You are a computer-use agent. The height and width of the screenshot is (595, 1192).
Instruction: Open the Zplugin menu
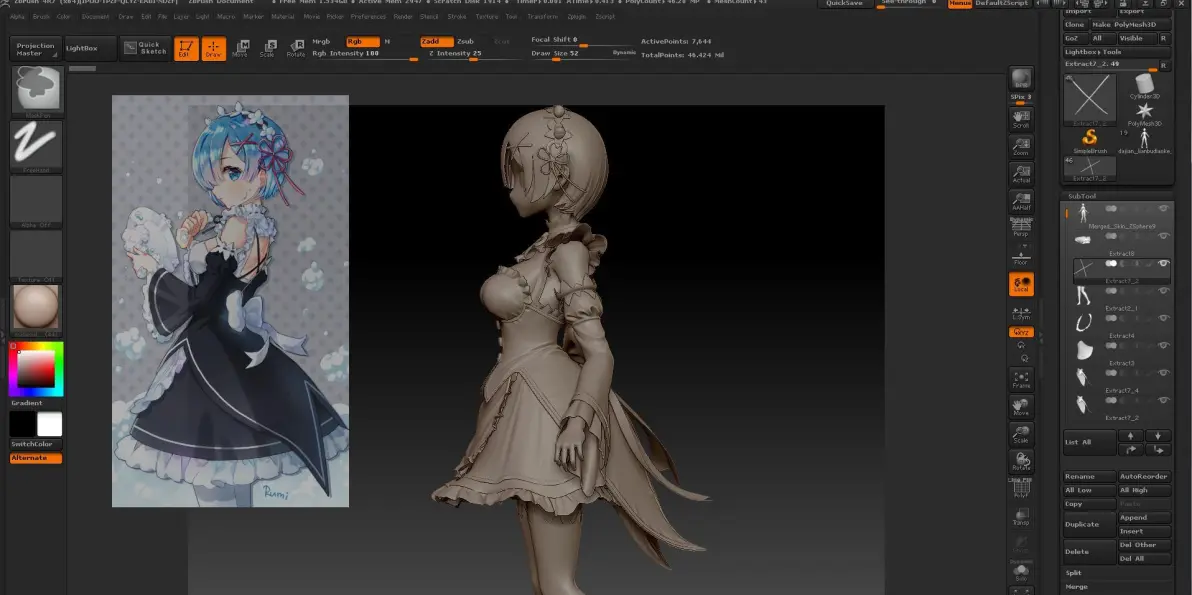[x=576, y=17]
